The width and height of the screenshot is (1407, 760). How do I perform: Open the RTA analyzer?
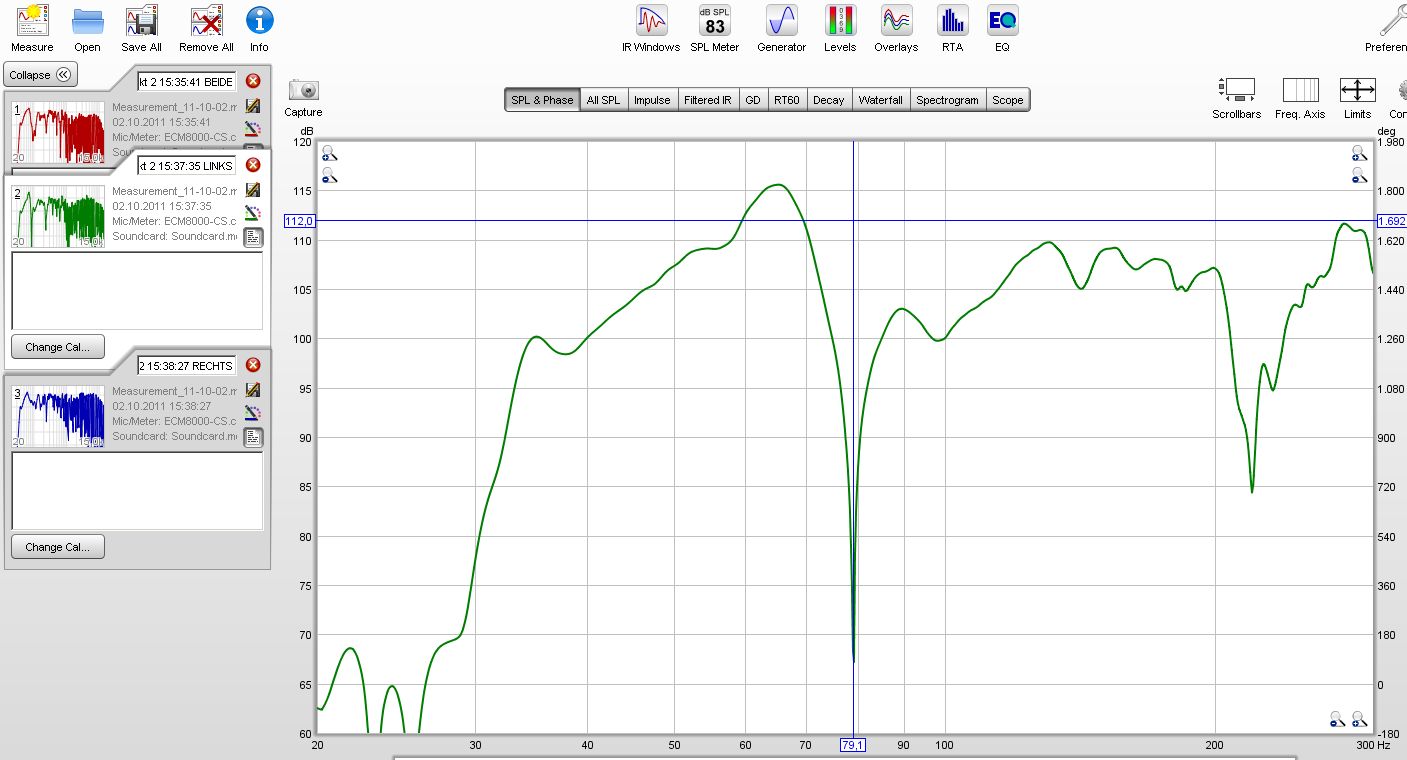(952, 28)
